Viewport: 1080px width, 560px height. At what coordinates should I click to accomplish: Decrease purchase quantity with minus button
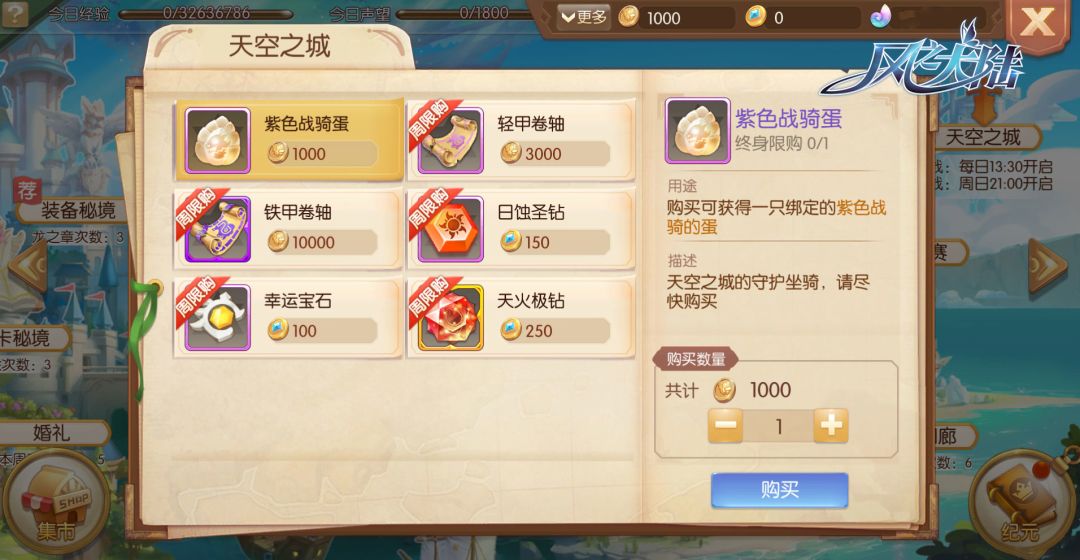click(725, 426)
